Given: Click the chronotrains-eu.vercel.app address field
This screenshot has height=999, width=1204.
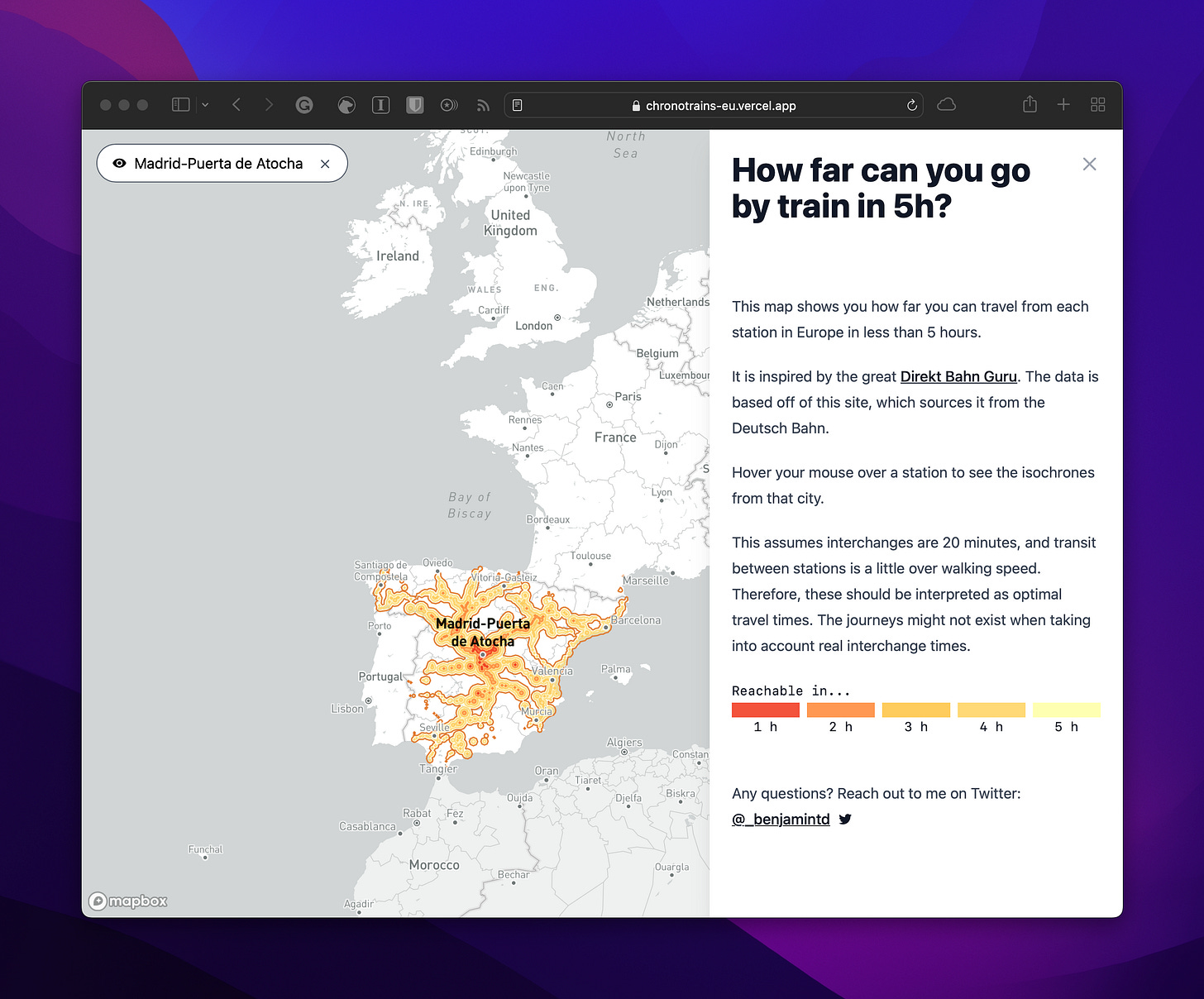Looking at the screenshot, I should click(714, 105).
